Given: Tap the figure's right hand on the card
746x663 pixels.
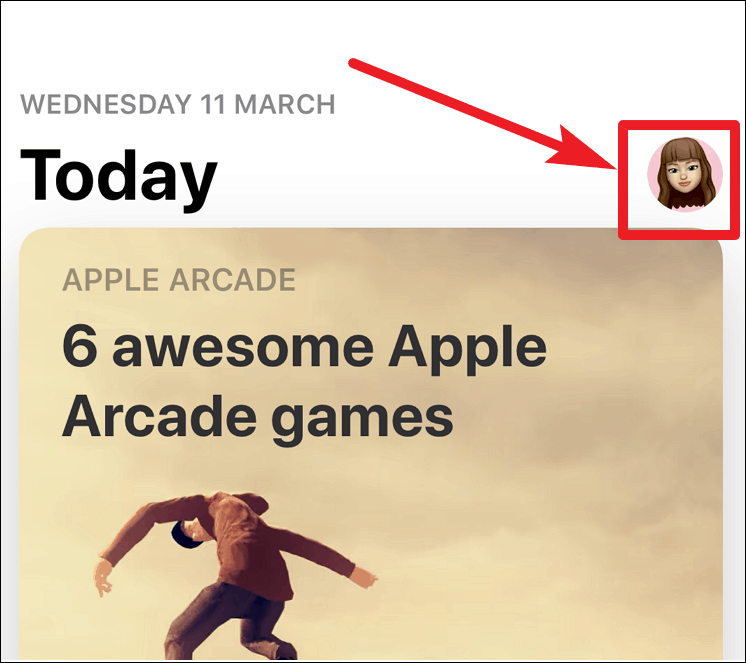Looking at the screenshot, I should (x=363, y=579).
